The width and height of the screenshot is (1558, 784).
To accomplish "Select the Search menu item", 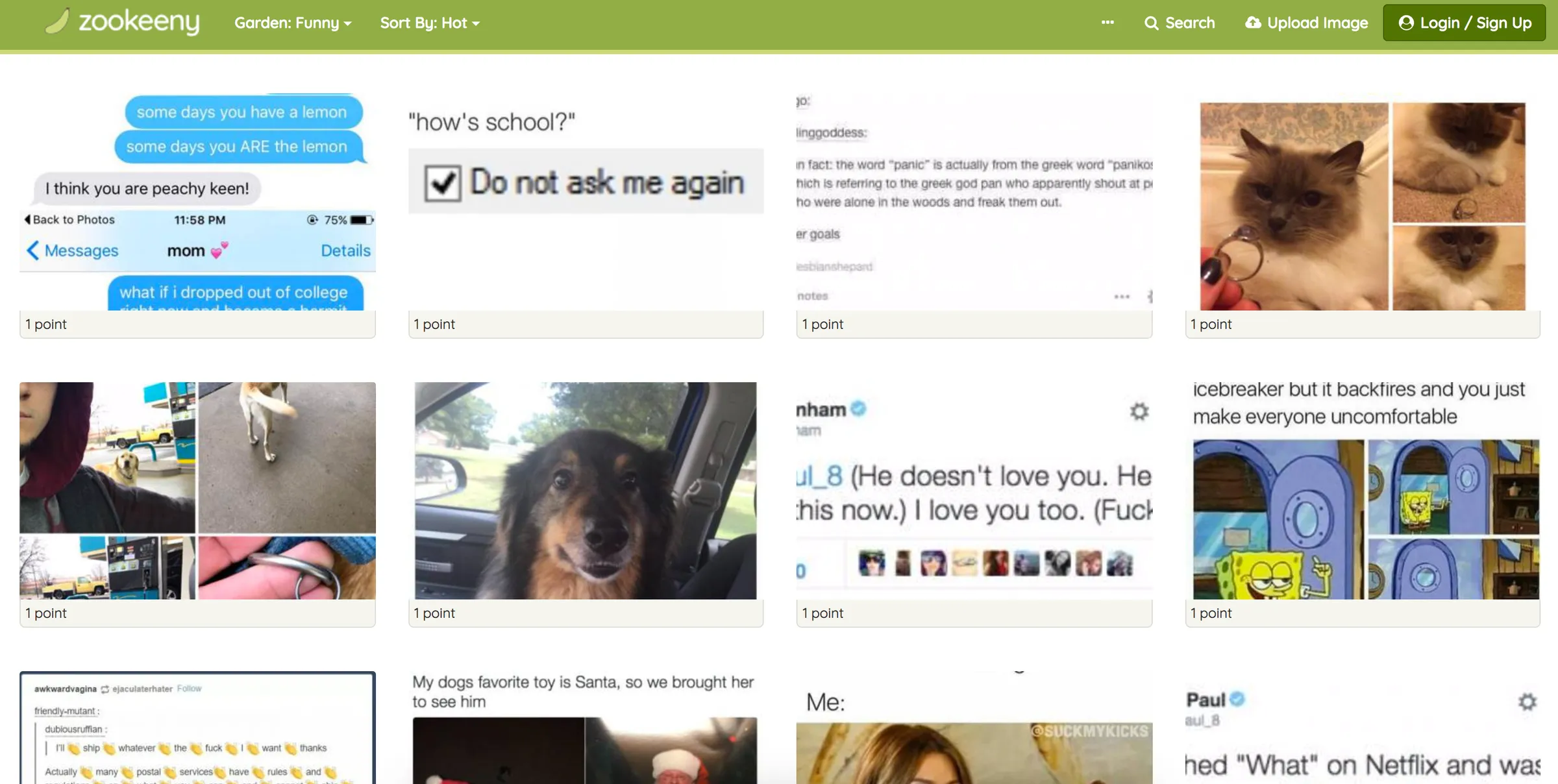I will click(x=1191, y=23).
